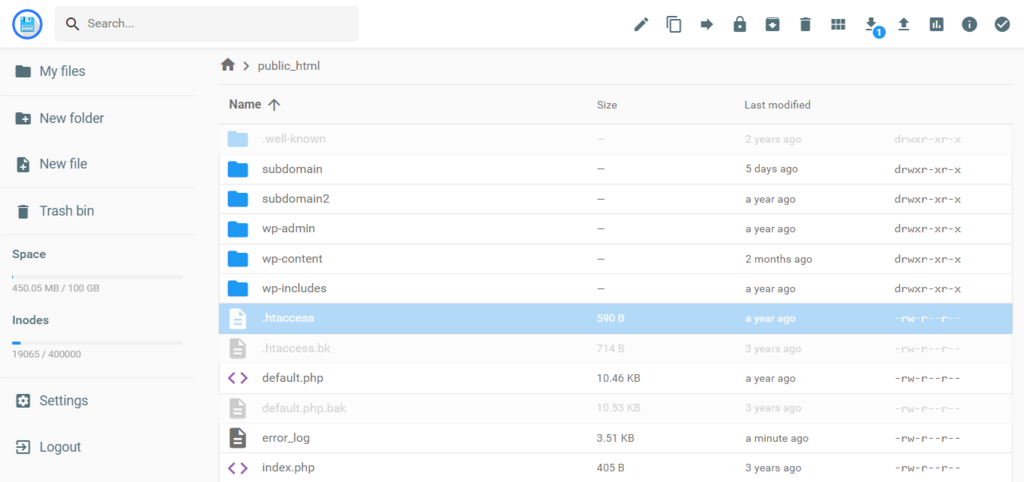Sort by Last modified header

click(777, 104)
